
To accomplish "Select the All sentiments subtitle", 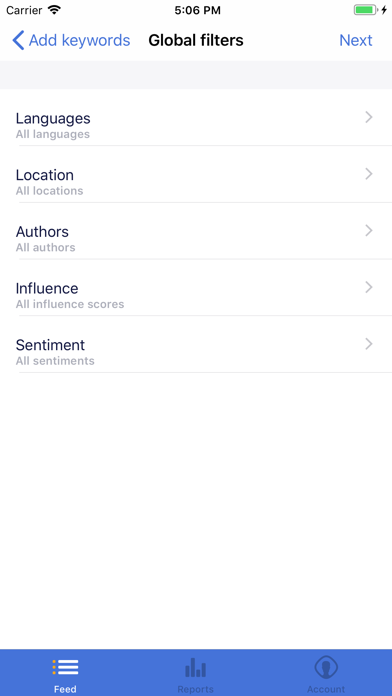I will [55, 361].
